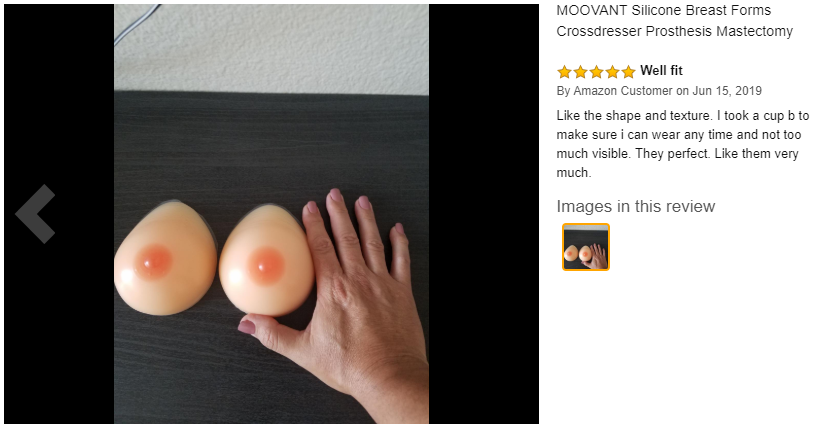This screenshot has width=829, height=430.
Task: Click the white wall area in the photo
Action: (271, 48)
